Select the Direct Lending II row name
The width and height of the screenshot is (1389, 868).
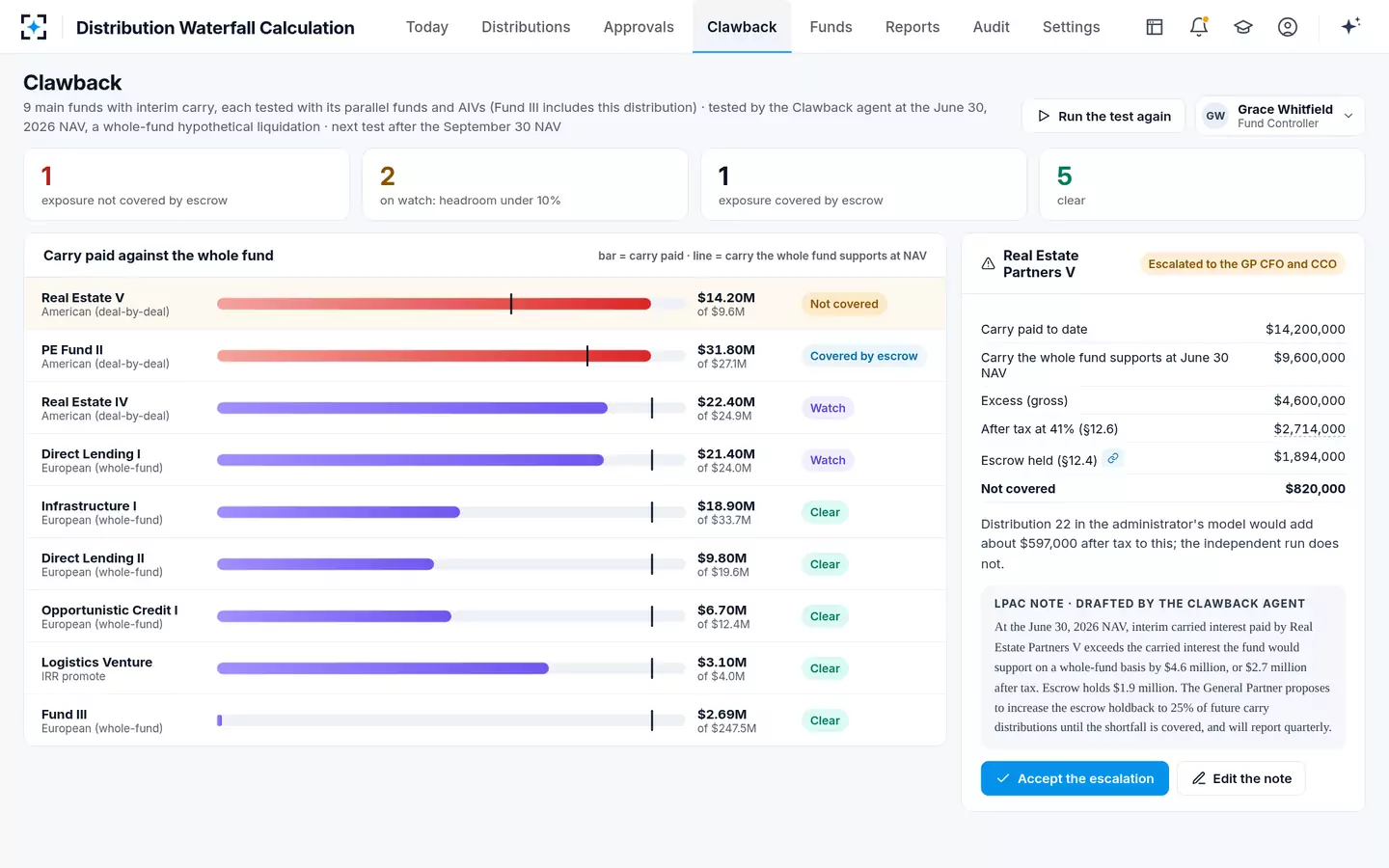coord(93,558)
